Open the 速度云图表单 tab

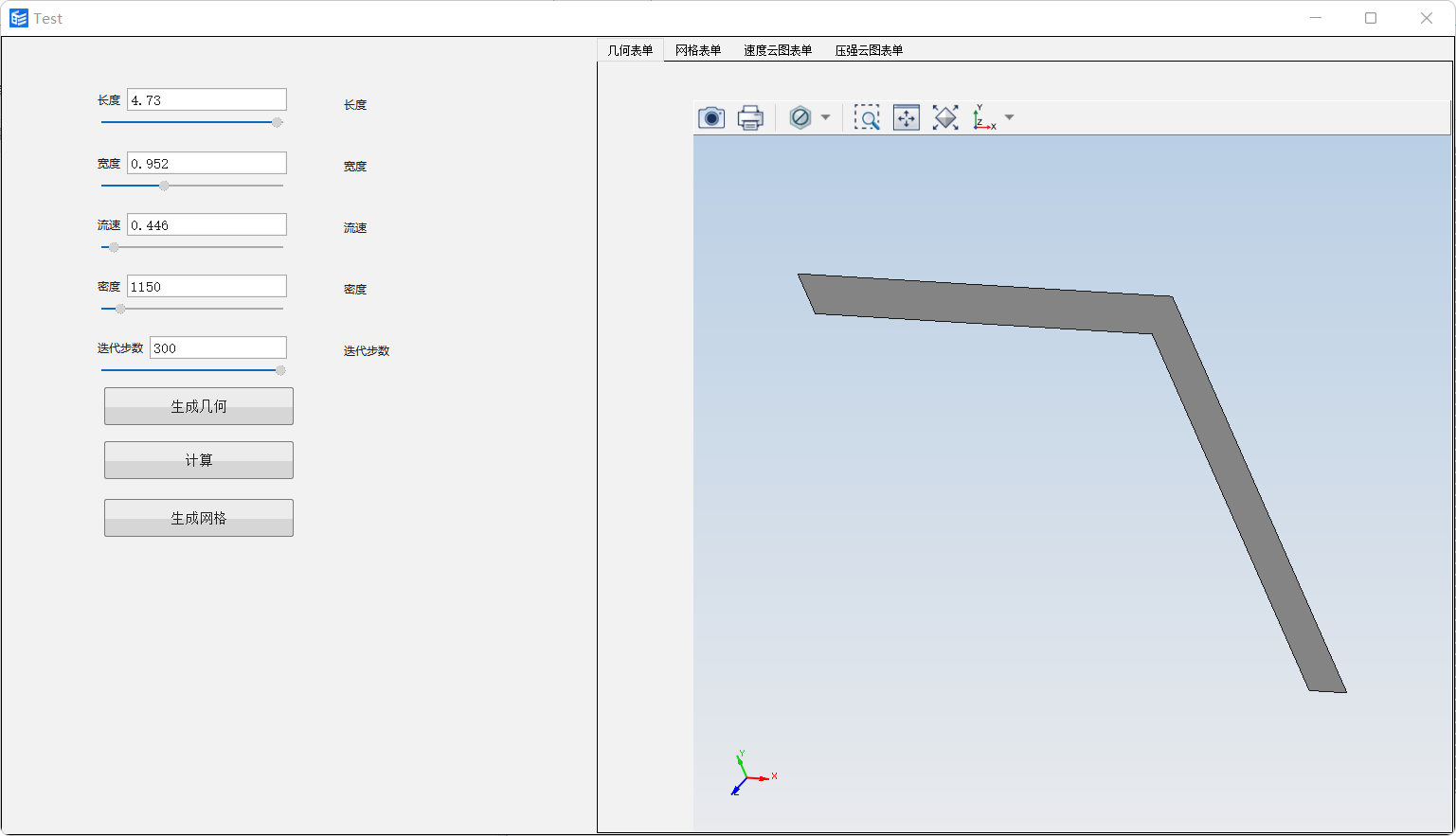(778, 50)
